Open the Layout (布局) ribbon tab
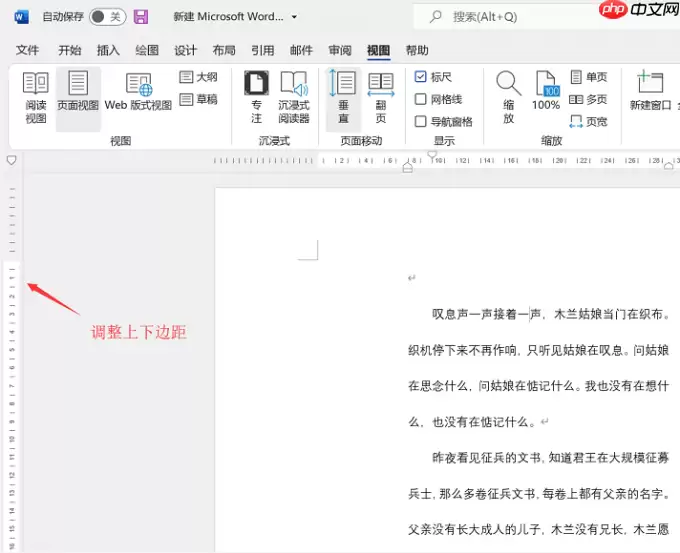This screenshot has height=553, width=680. pyautogui.click(x=224, y=50)
